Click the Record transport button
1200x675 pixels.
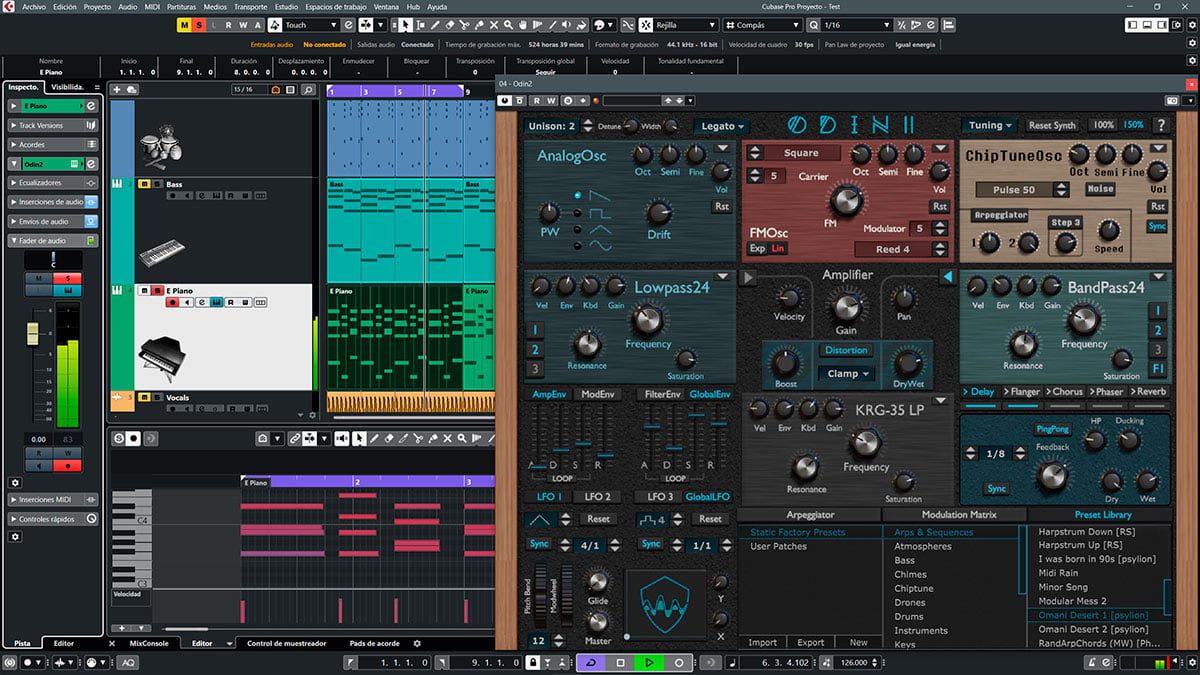click(x=679, y=662)
